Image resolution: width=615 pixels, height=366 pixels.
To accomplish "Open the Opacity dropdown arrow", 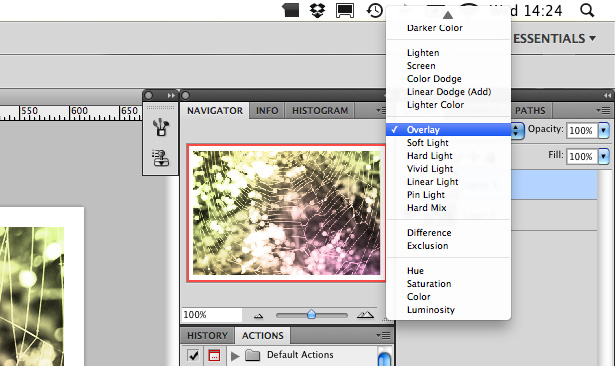I will (604, 130).
